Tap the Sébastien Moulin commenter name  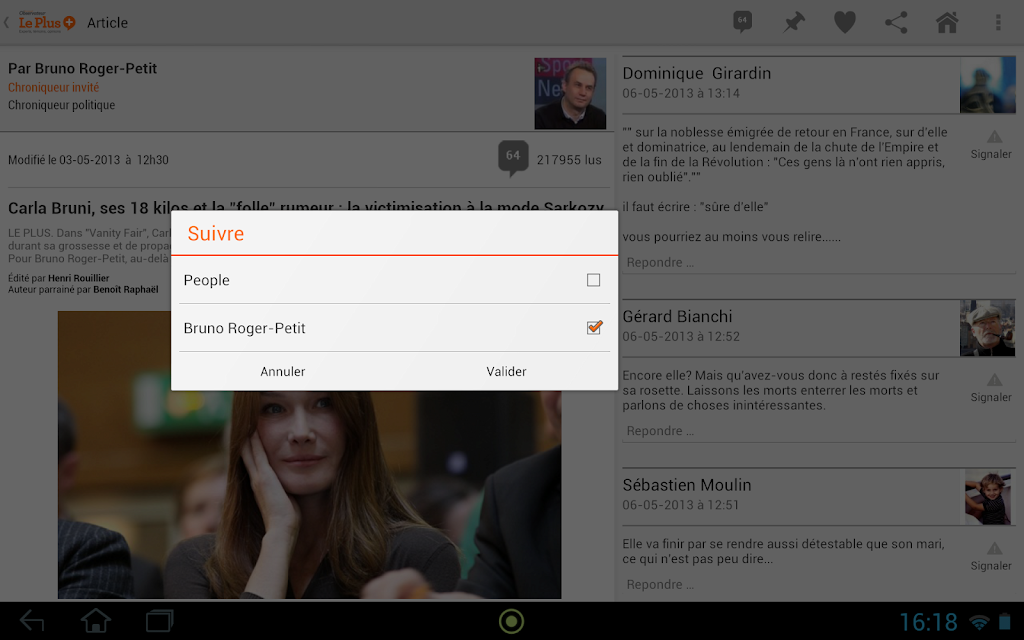click(x=687, y=485)
